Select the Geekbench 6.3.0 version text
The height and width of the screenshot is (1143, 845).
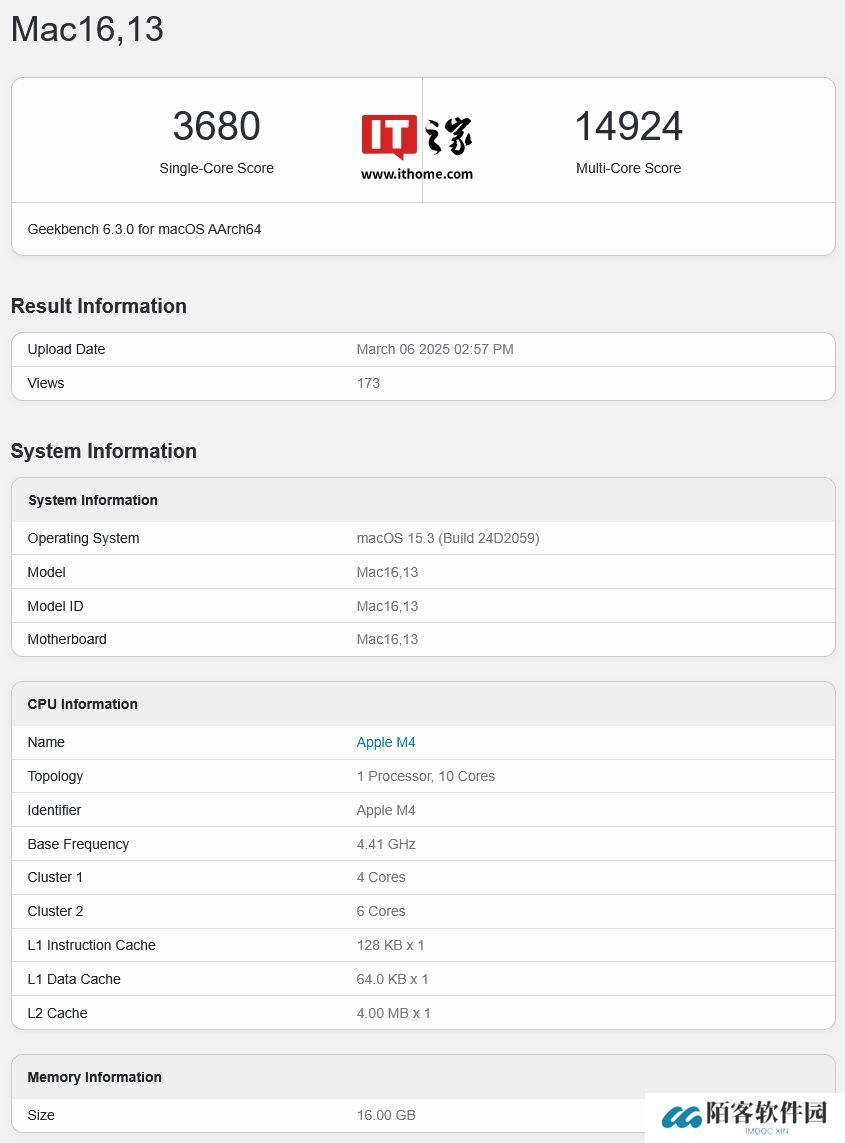144,229
